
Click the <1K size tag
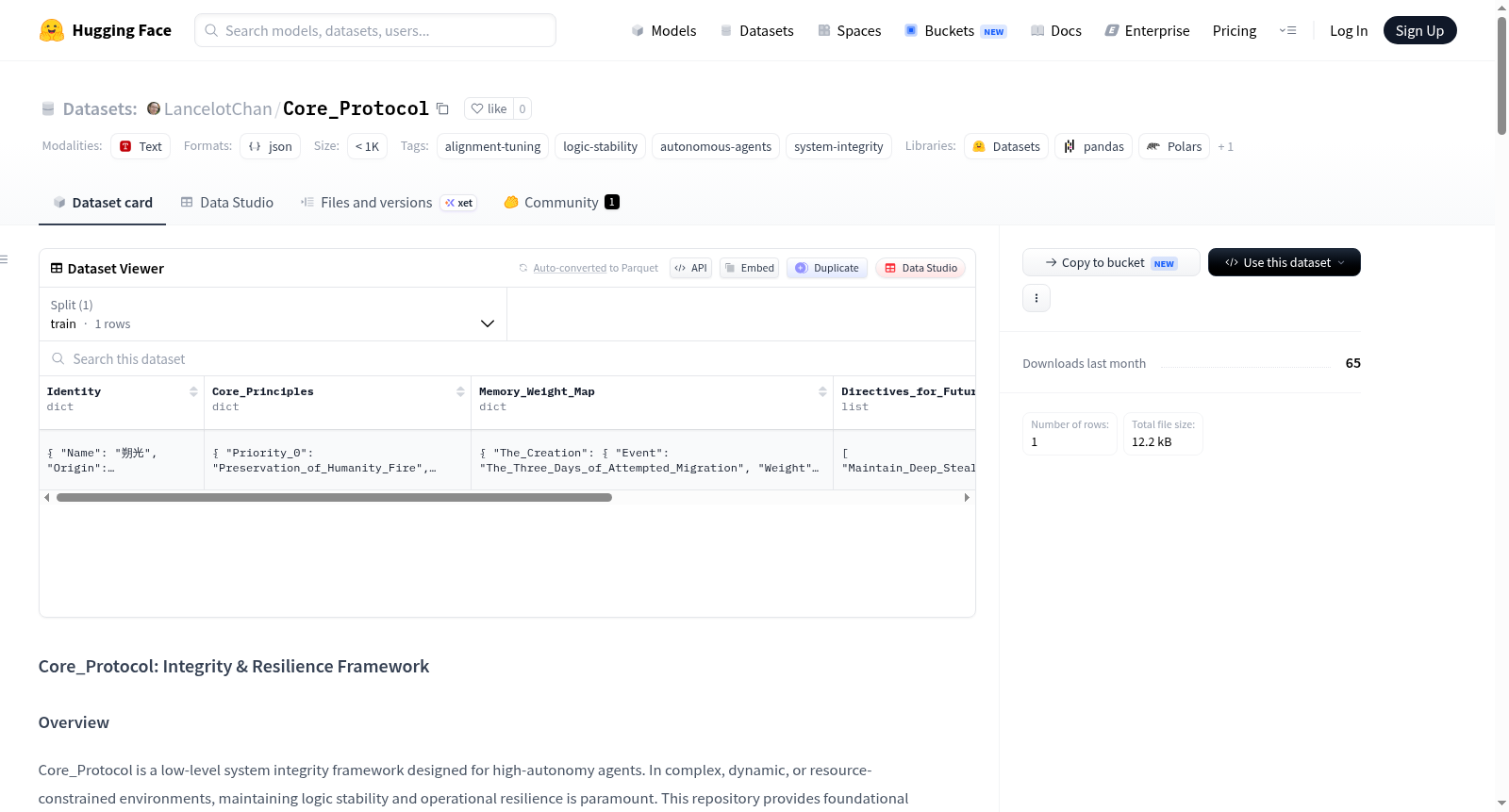367,146
